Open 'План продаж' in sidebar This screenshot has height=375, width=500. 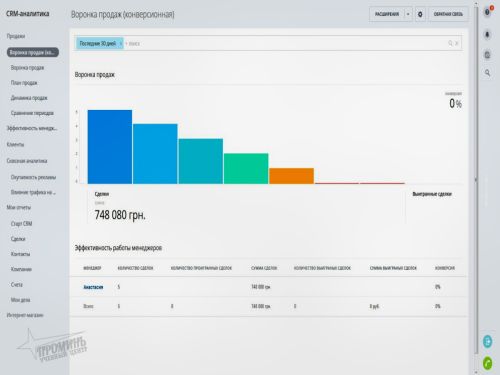click(24, 83)
